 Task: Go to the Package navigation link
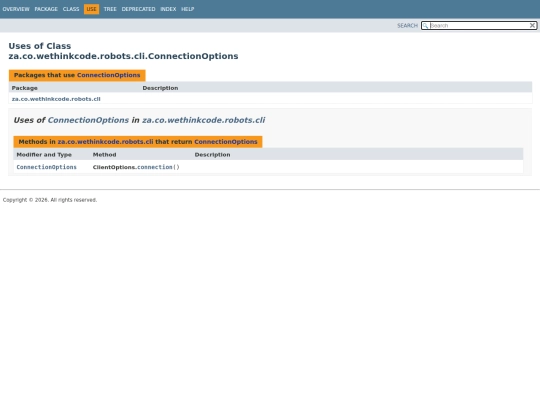pyautogui.click(x=46, y=9)
